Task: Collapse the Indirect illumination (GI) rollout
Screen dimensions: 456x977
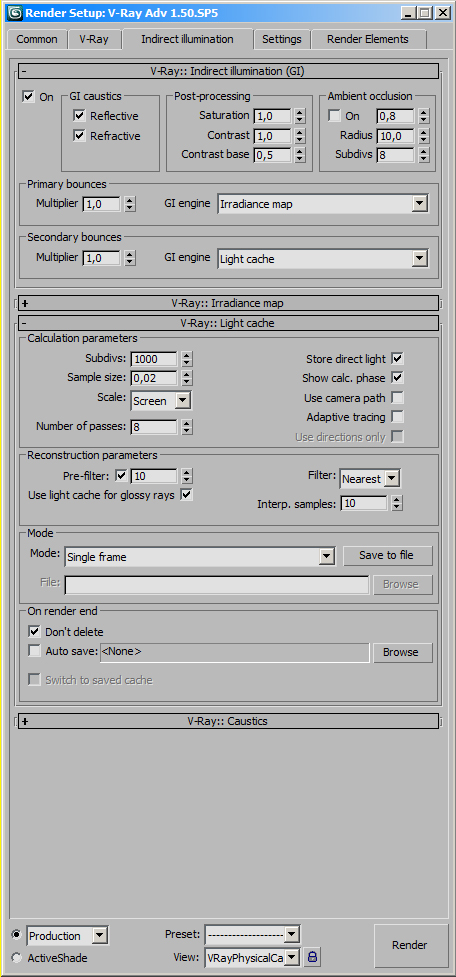Action: coord(228,71)
